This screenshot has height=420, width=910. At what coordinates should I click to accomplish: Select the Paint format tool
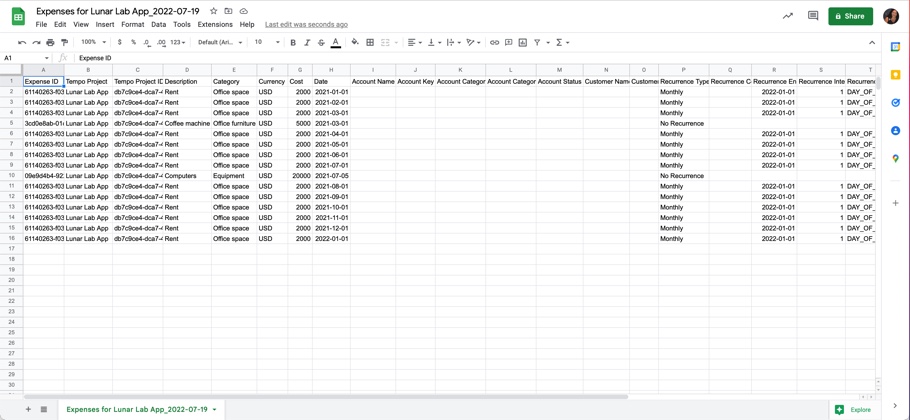pyautogui.click(x=64, y=43)
